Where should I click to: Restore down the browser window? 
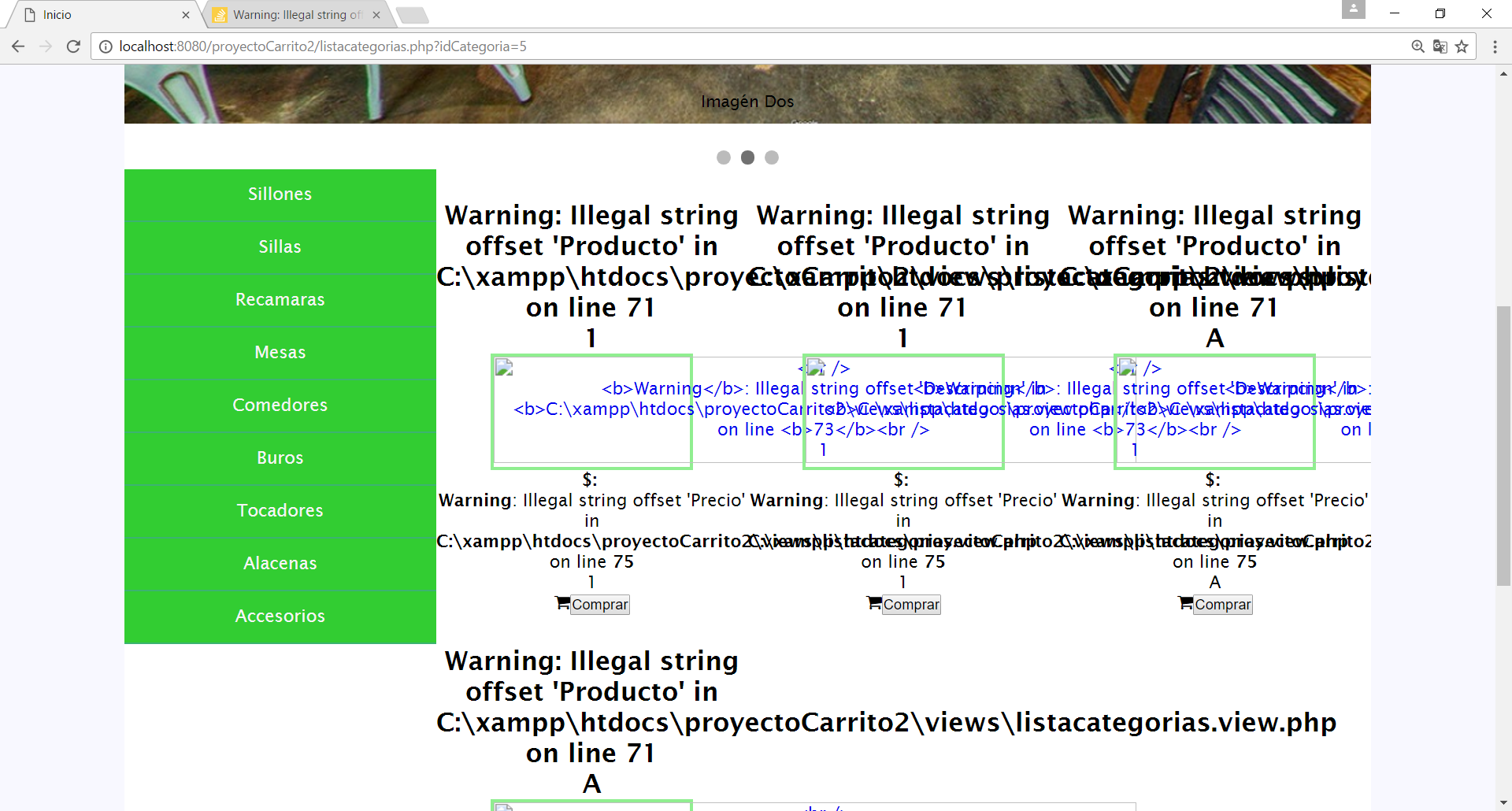tap(1440, 13)
